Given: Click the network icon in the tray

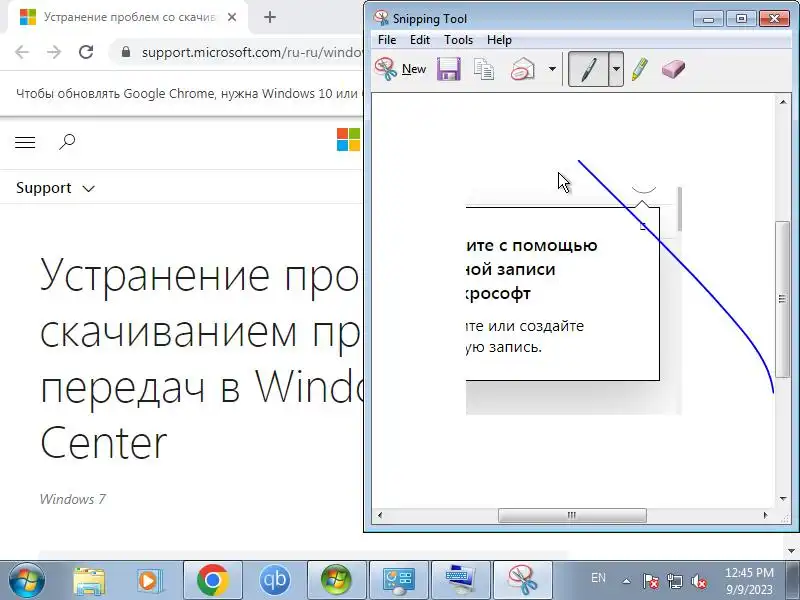Looking at the screenshot, I should (675, 581).
